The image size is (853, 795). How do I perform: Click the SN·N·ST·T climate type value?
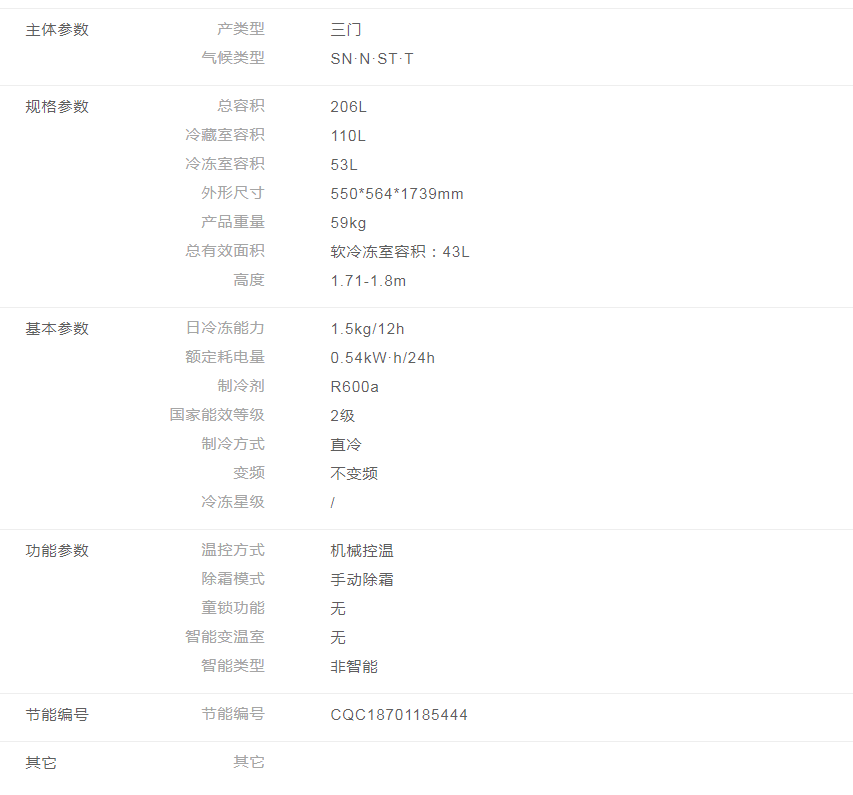372,59
